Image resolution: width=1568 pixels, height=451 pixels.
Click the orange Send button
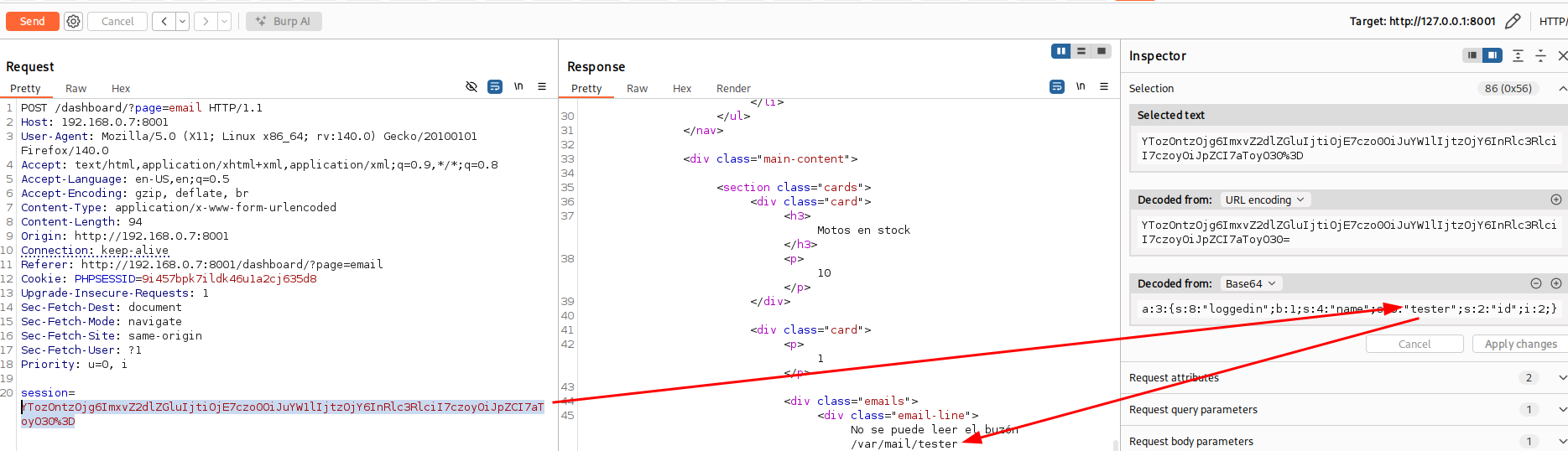(x=33, y=22)
